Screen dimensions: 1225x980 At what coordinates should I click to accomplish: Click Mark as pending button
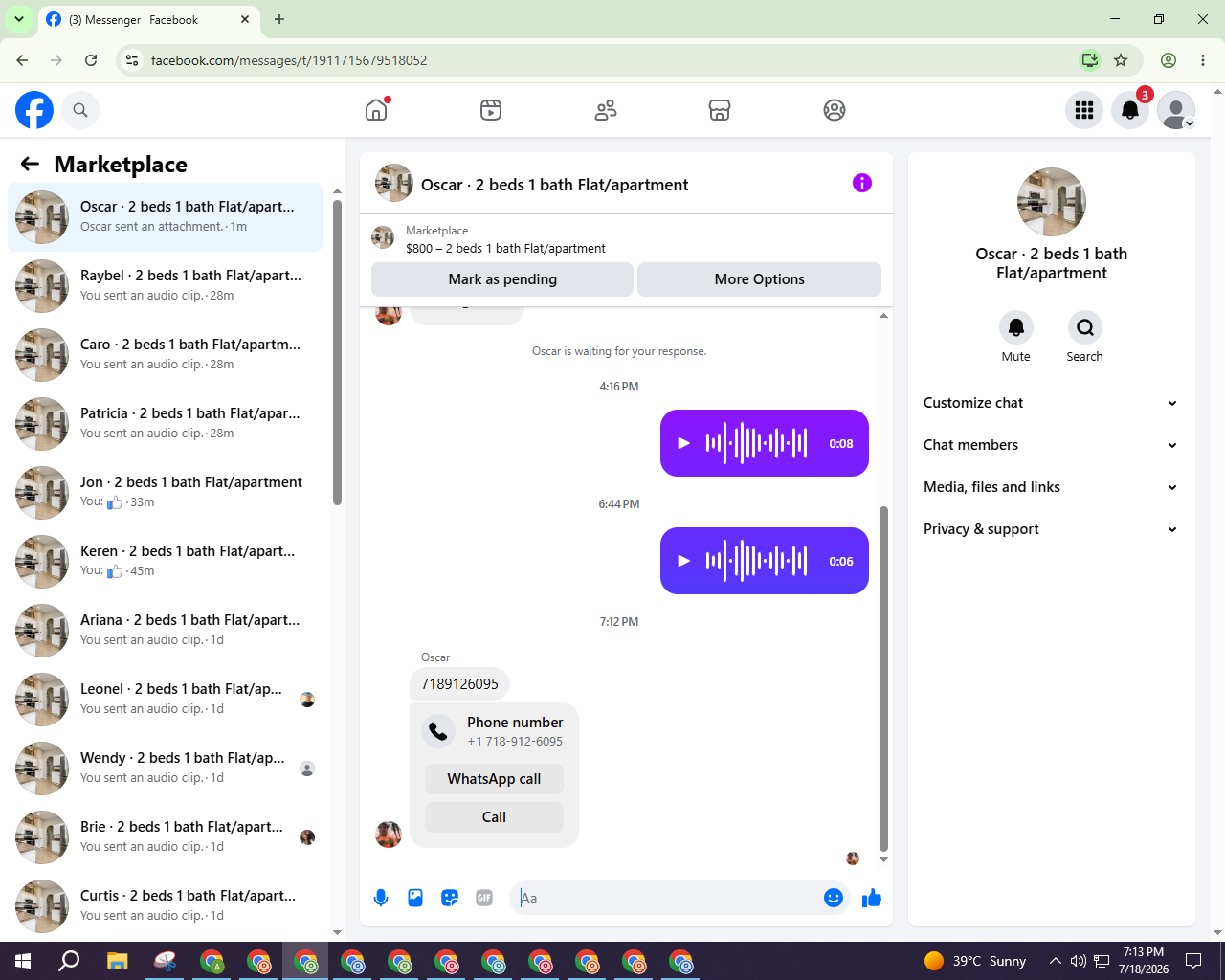click(x=502, y=279)
